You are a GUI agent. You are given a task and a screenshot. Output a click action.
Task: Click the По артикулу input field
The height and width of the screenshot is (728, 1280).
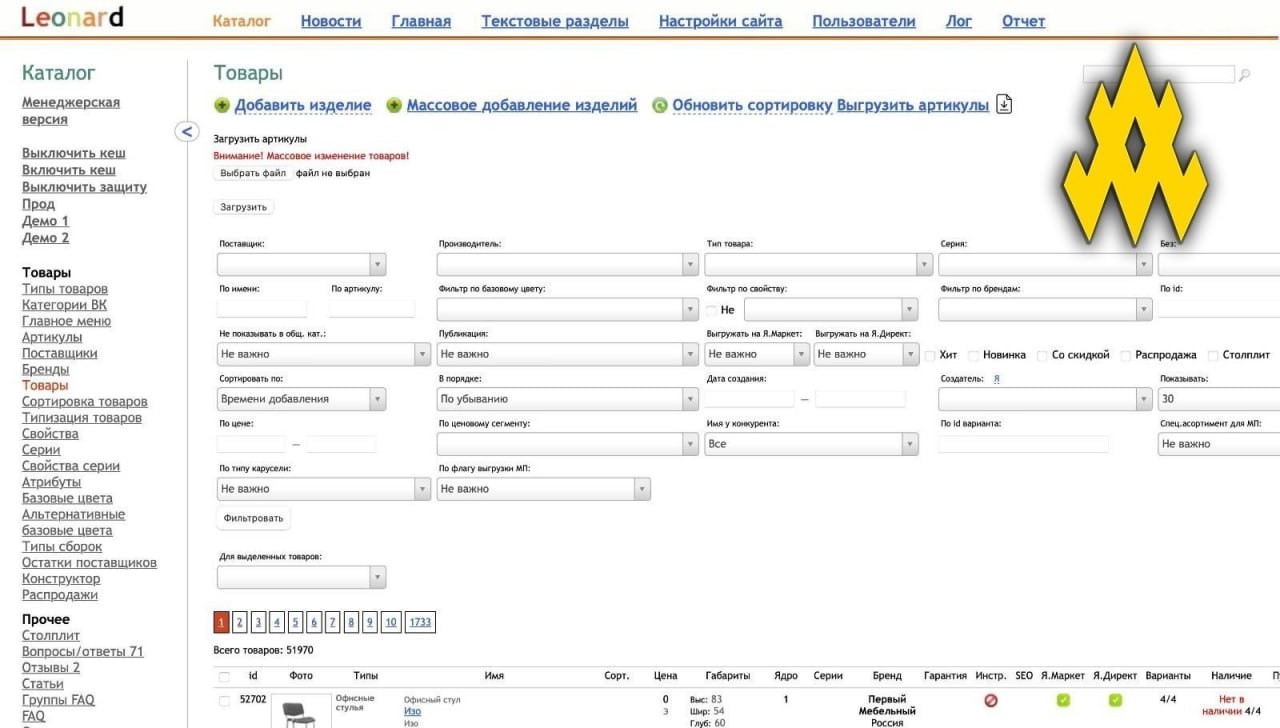371,309
